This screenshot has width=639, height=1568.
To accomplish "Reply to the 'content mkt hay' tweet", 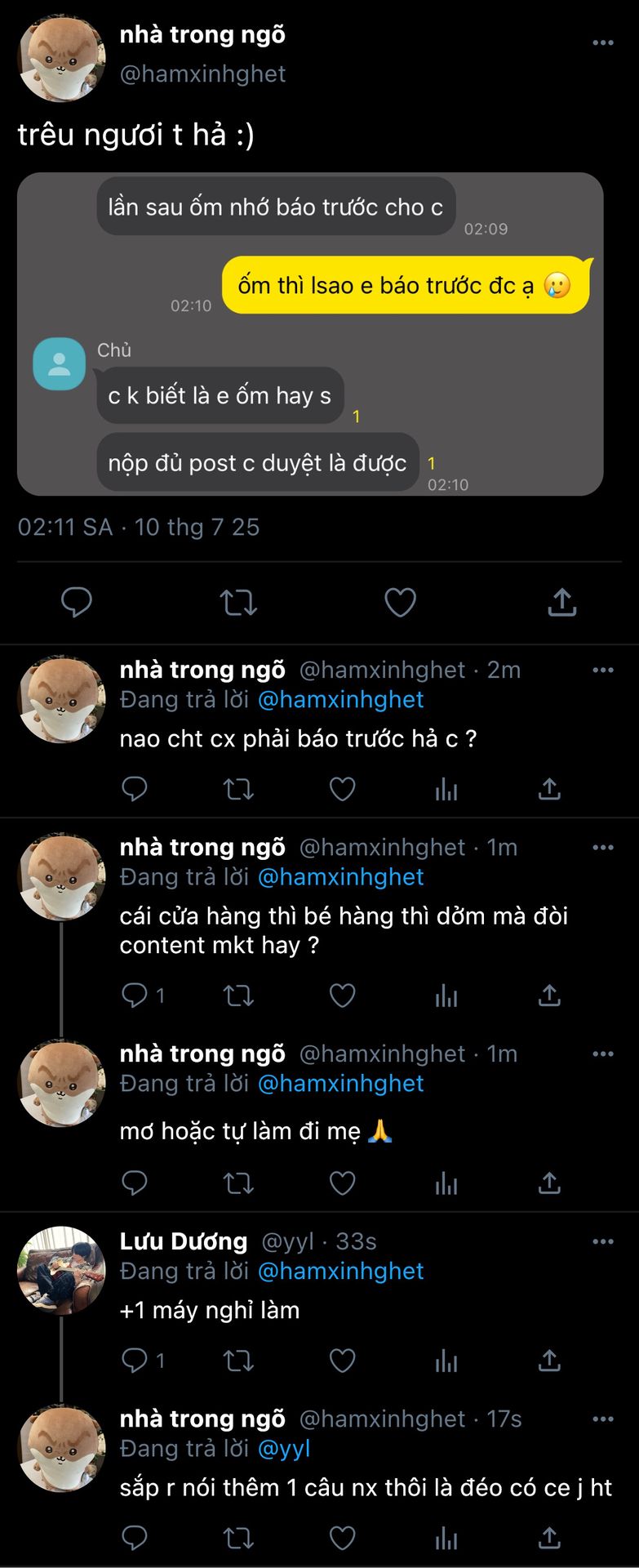I will 135,996.
